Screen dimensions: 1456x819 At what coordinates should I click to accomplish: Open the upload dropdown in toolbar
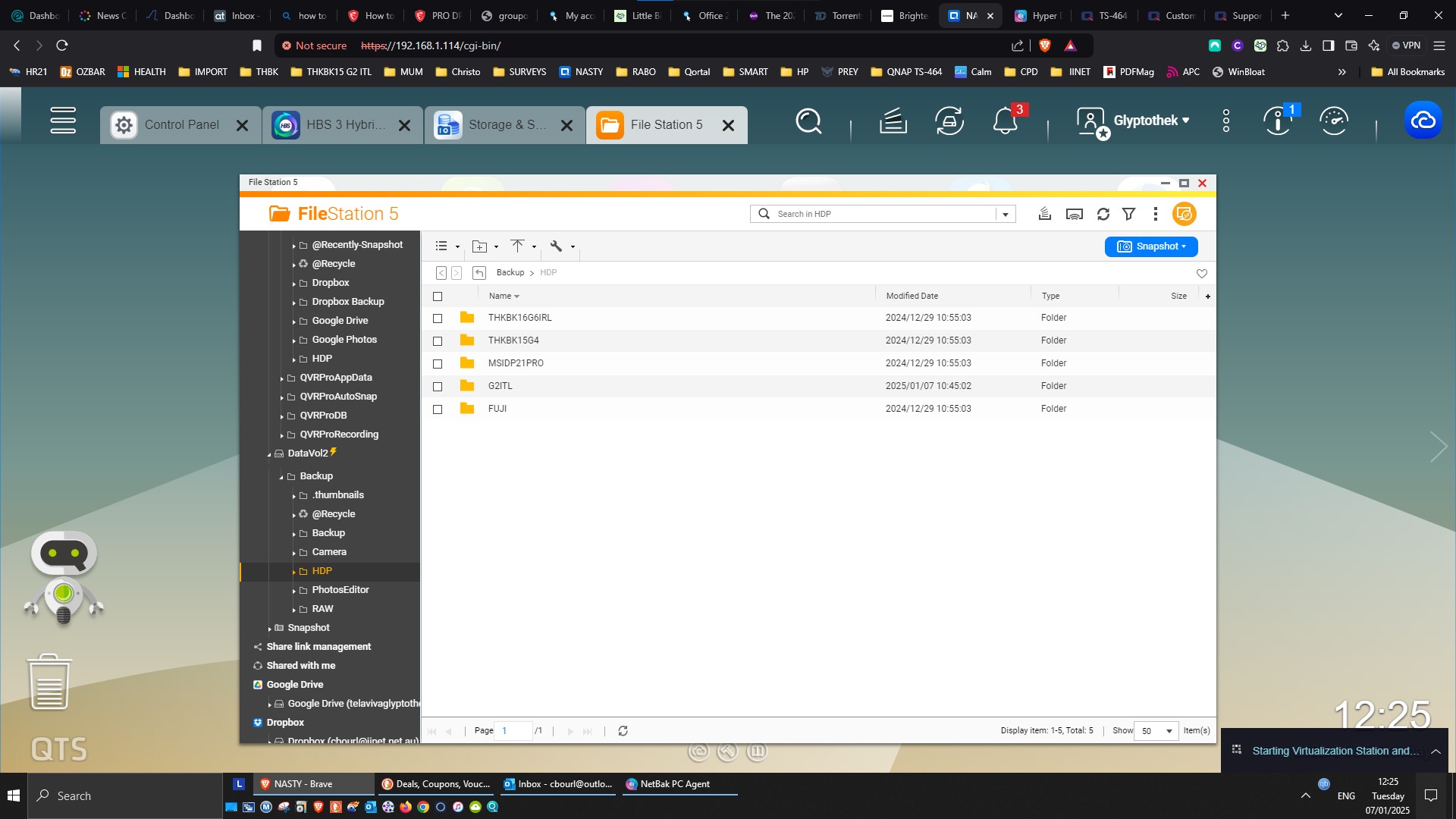[x=524, y=246]
